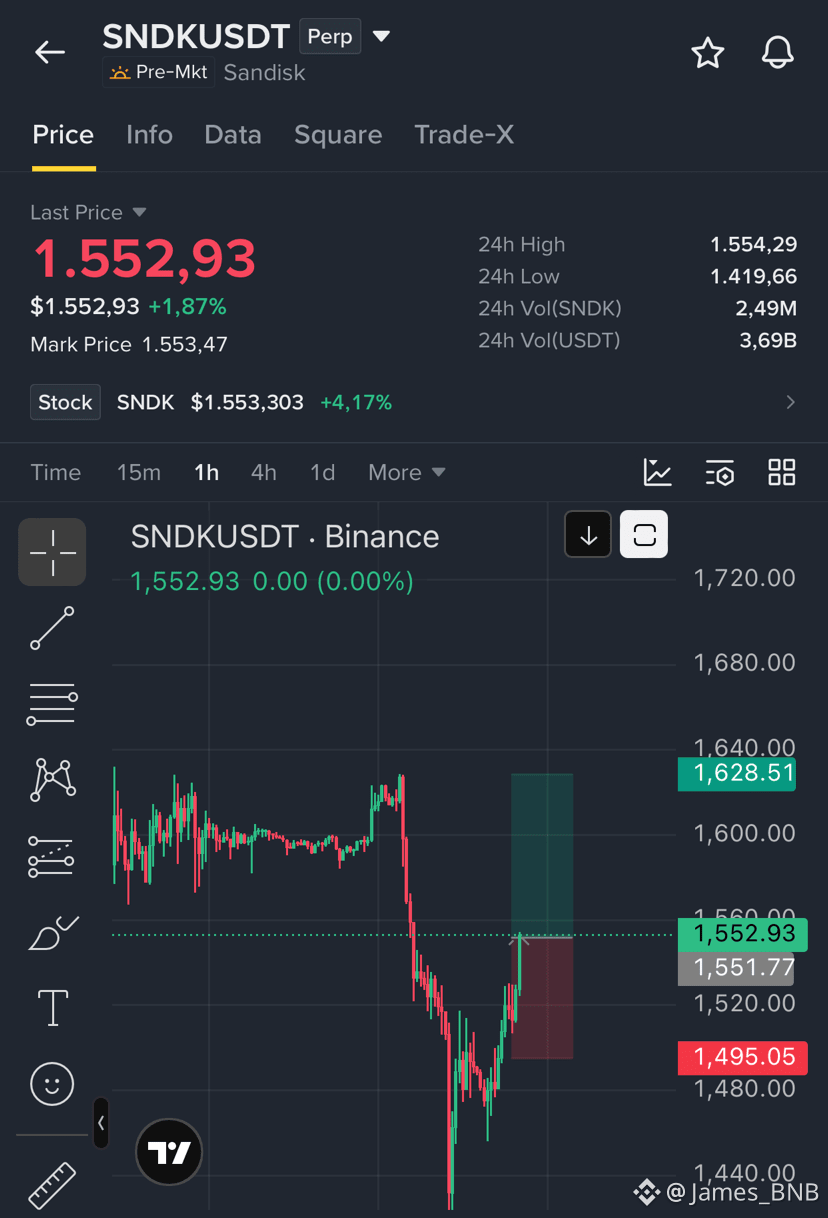The height and width of the screenshot is (1218, 828).
Task: Click the red stop-loss position zone
Action: 542,998
